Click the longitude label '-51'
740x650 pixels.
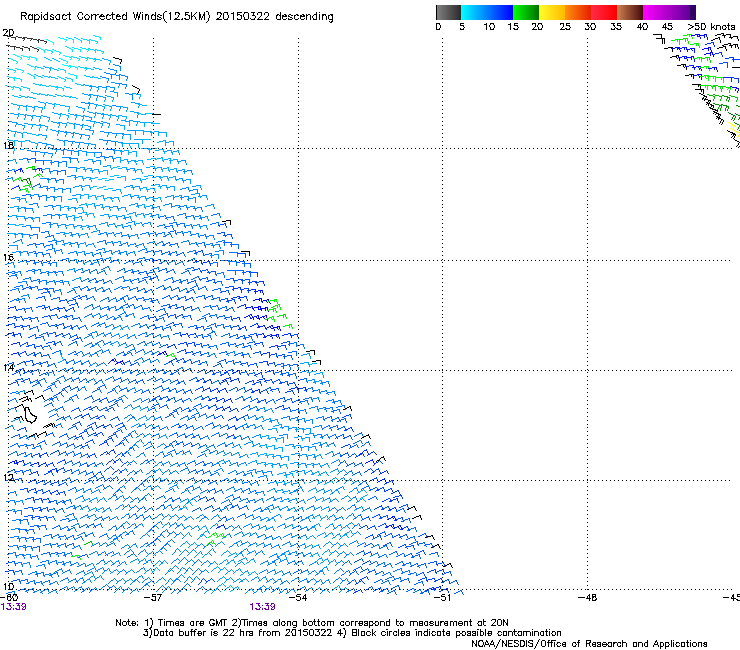[x=442, y=598]
